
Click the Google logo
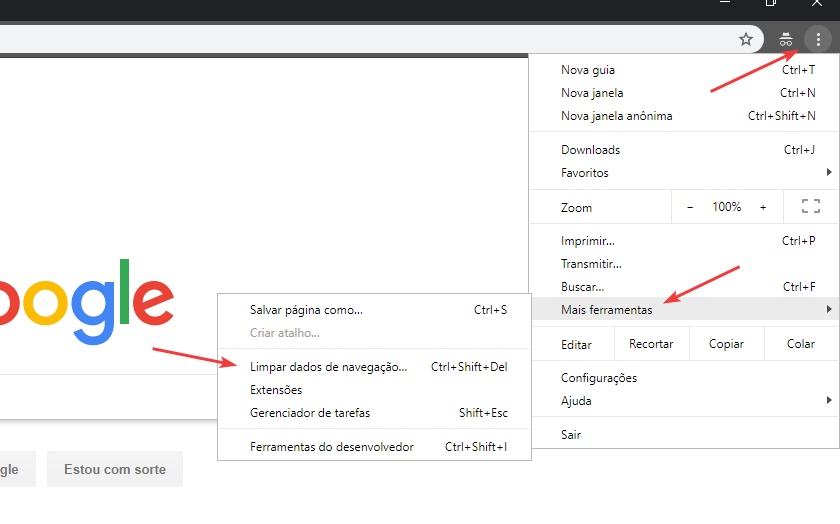86,301
